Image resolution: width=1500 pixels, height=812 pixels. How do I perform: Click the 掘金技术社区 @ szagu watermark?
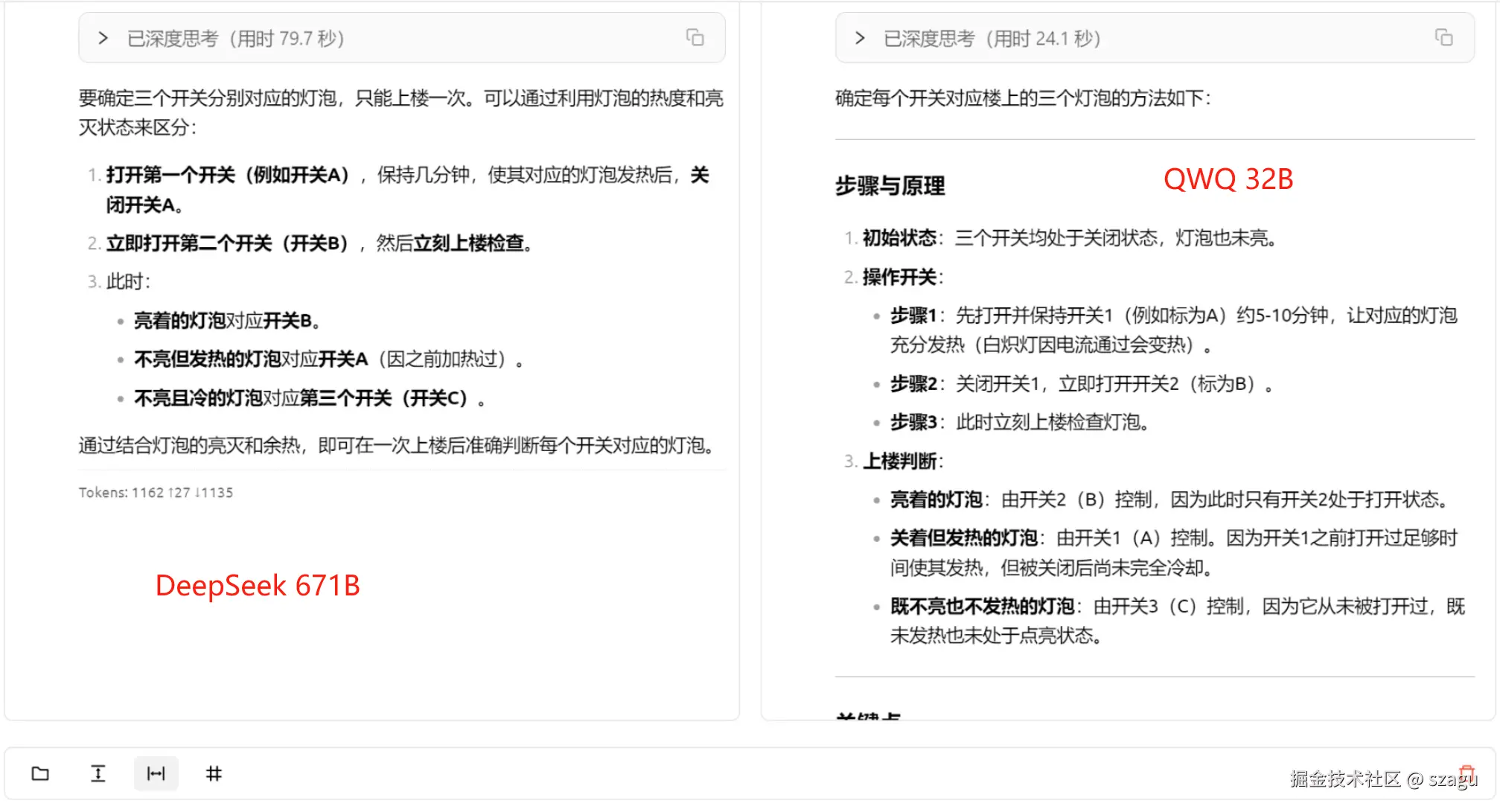[x=1383, y=779]
